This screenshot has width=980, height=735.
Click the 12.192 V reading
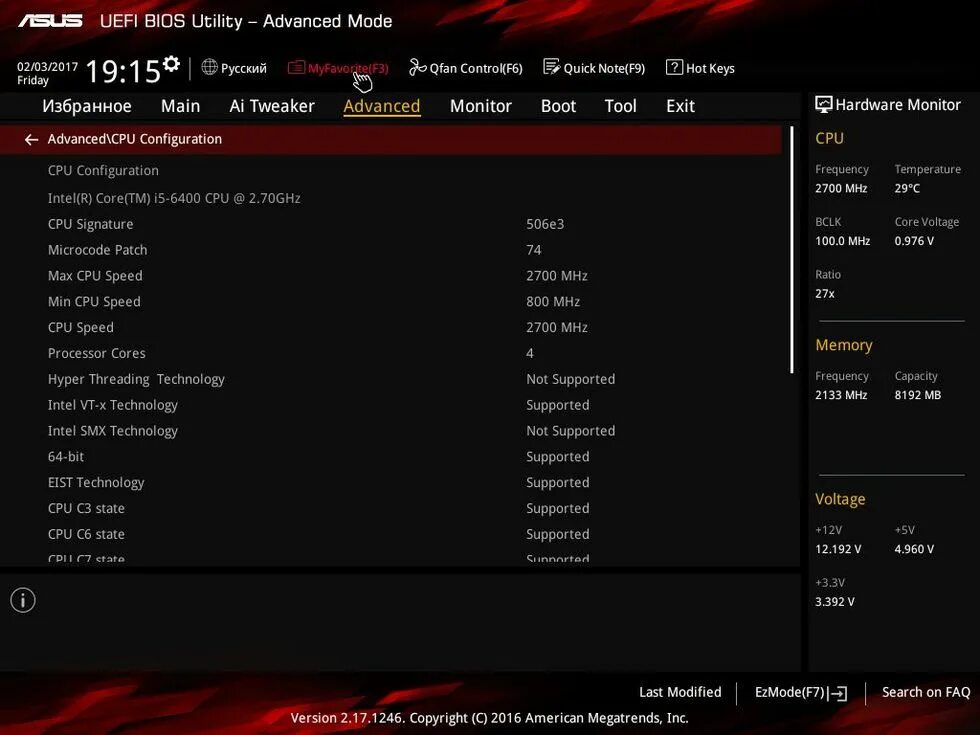pos(838,549)
